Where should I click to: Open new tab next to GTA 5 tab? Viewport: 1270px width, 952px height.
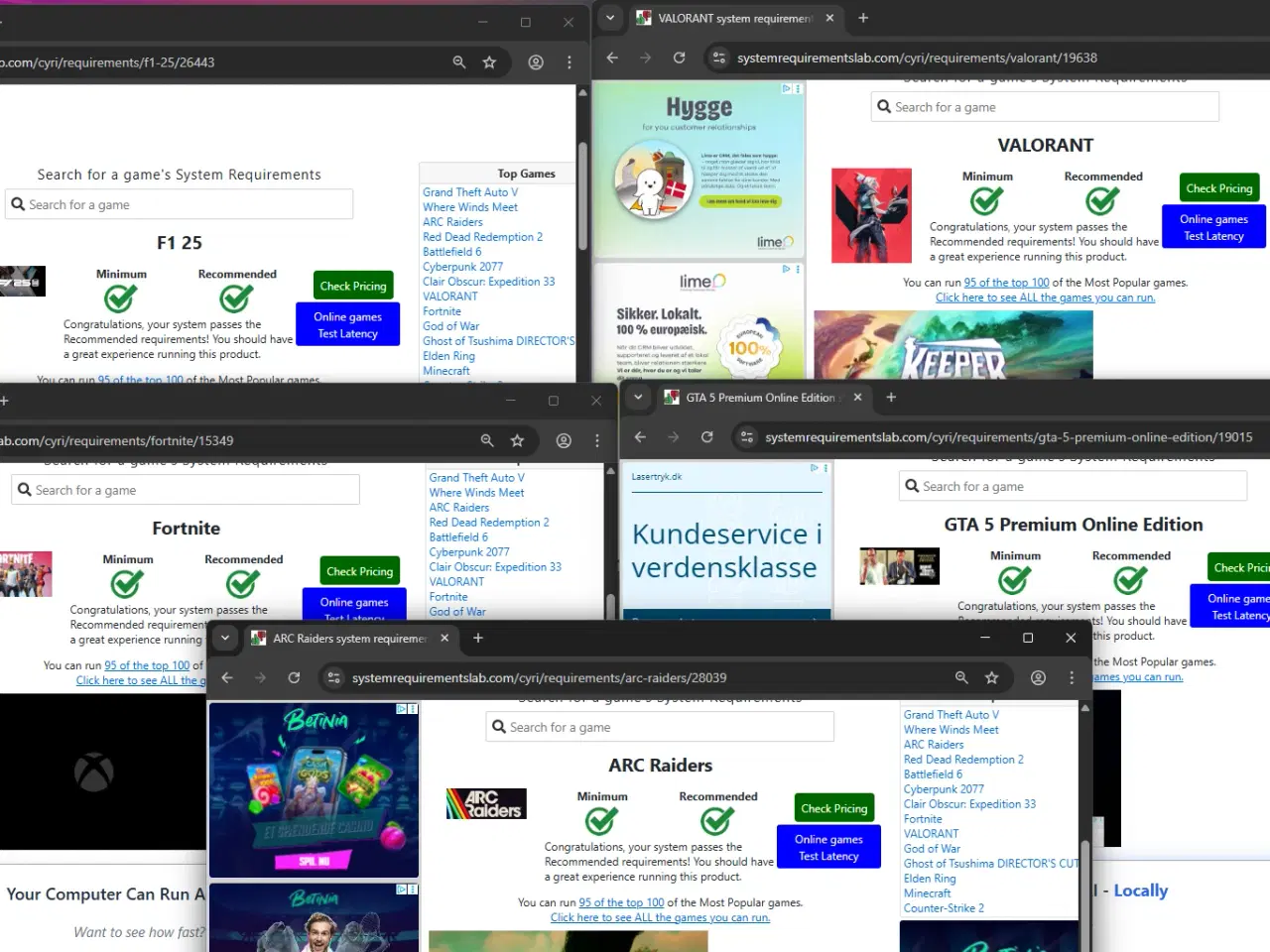891,398
